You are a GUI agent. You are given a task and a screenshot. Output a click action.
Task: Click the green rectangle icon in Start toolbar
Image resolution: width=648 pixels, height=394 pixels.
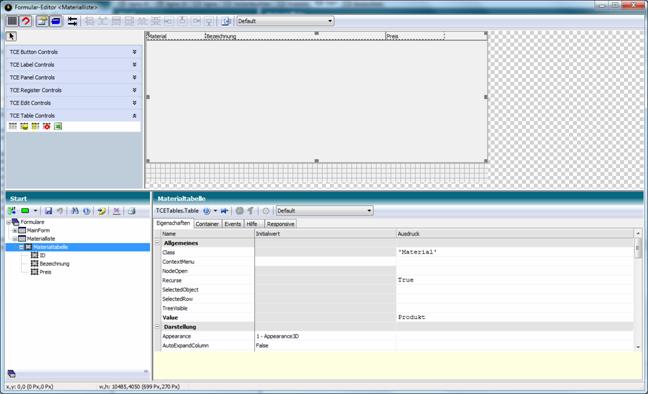[x=25, y=211]
